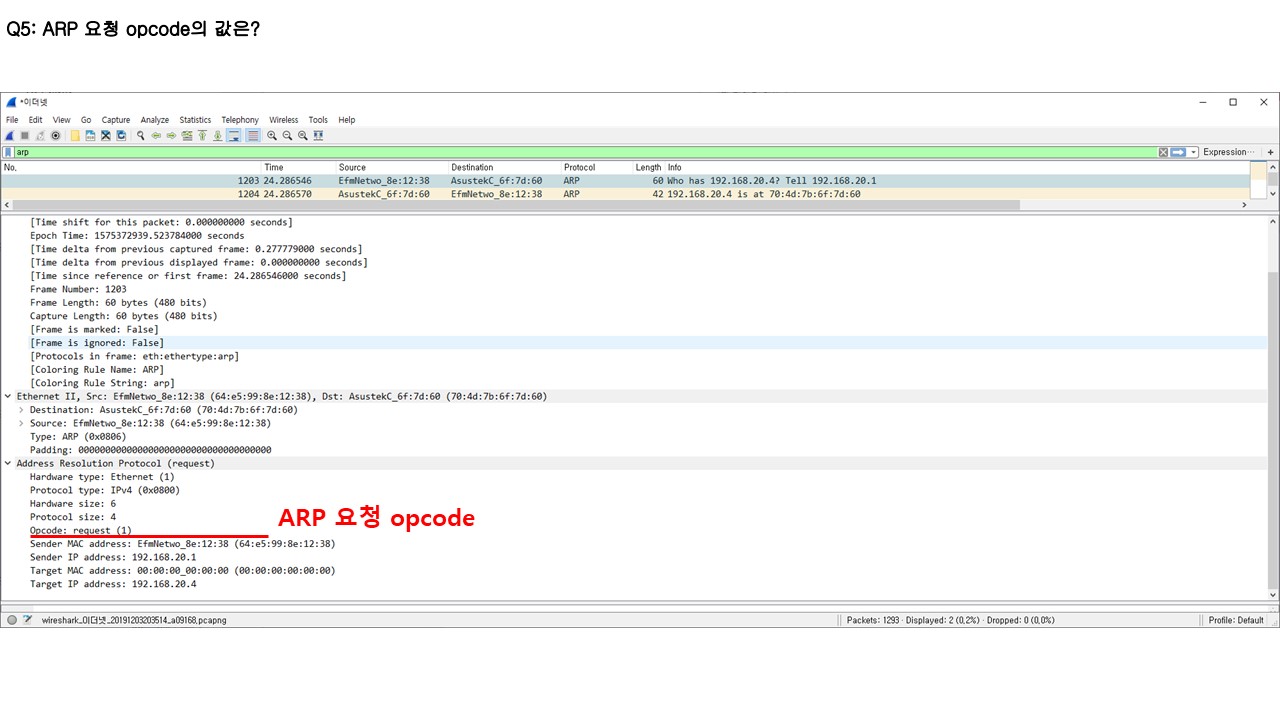Image resolution: width=1280 pixels, height=720 pixels.
Task: Click the packet details vertical scrollbar
Action: pyautogui.click(x=1273, y=430)
